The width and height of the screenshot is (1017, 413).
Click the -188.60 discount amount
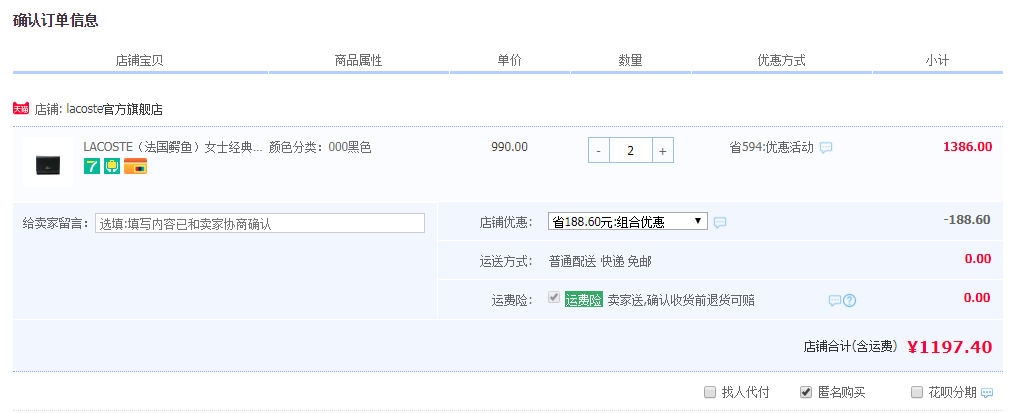(967, 220)
